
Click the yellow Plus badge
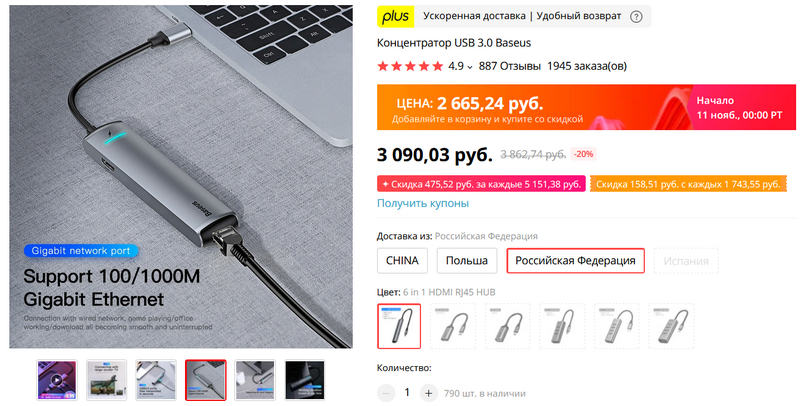(x=395, y=16)
